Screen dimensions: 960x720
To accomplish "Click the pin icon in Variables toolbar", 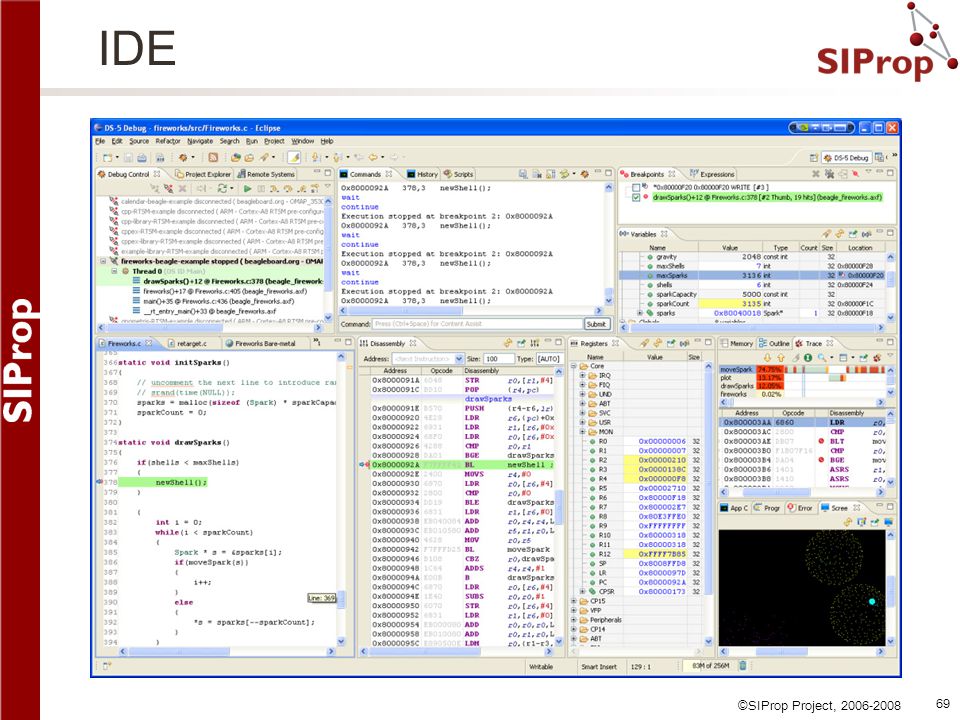I will tap(826, 234).
